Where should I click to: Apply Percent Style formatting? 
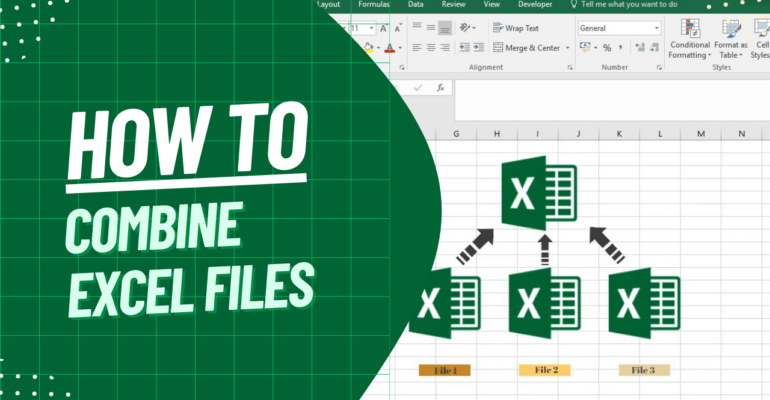pyautogui.click(x=607, y=48)
